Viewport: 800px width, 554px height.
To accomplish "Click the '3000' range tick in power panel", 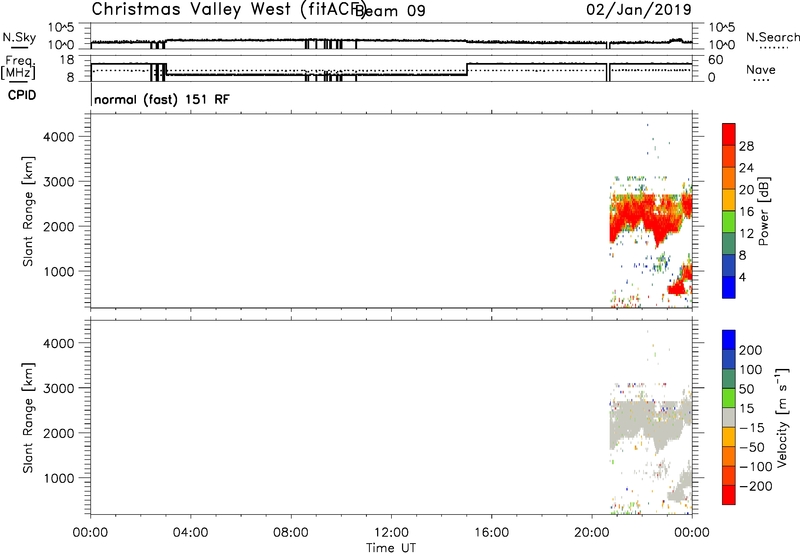I will pos(59,182).
